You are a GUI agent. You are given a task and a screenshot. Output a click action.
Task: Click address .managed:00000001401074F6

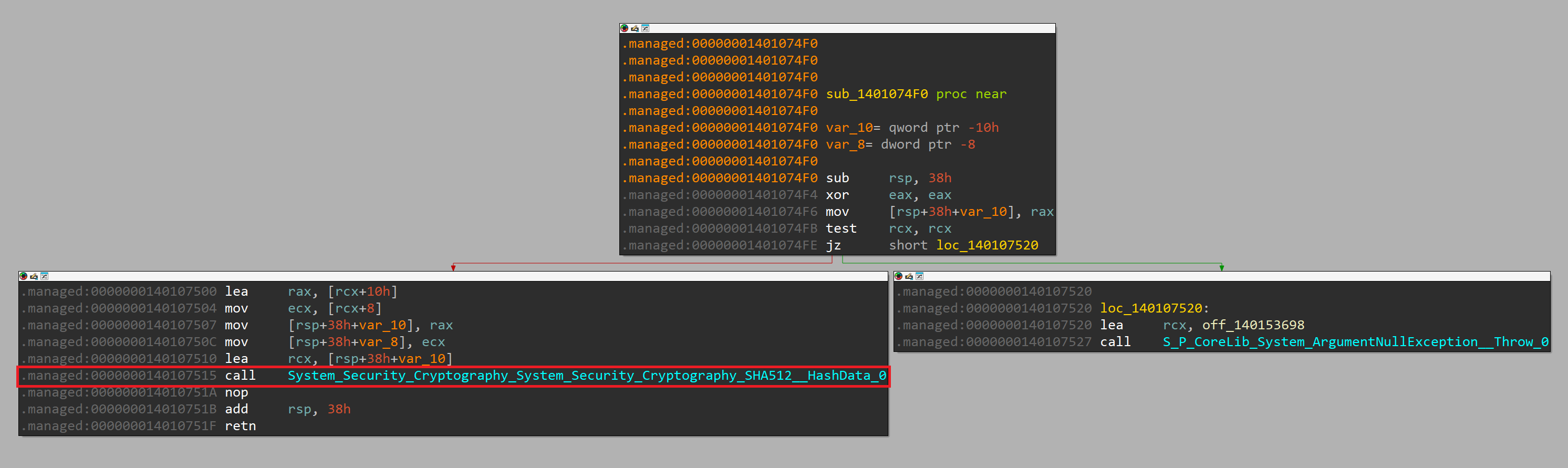(720, 212)
